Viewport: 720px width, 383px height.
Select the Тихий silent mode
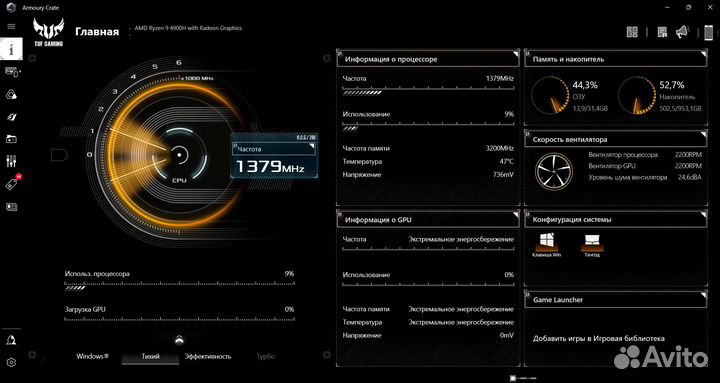150,357
